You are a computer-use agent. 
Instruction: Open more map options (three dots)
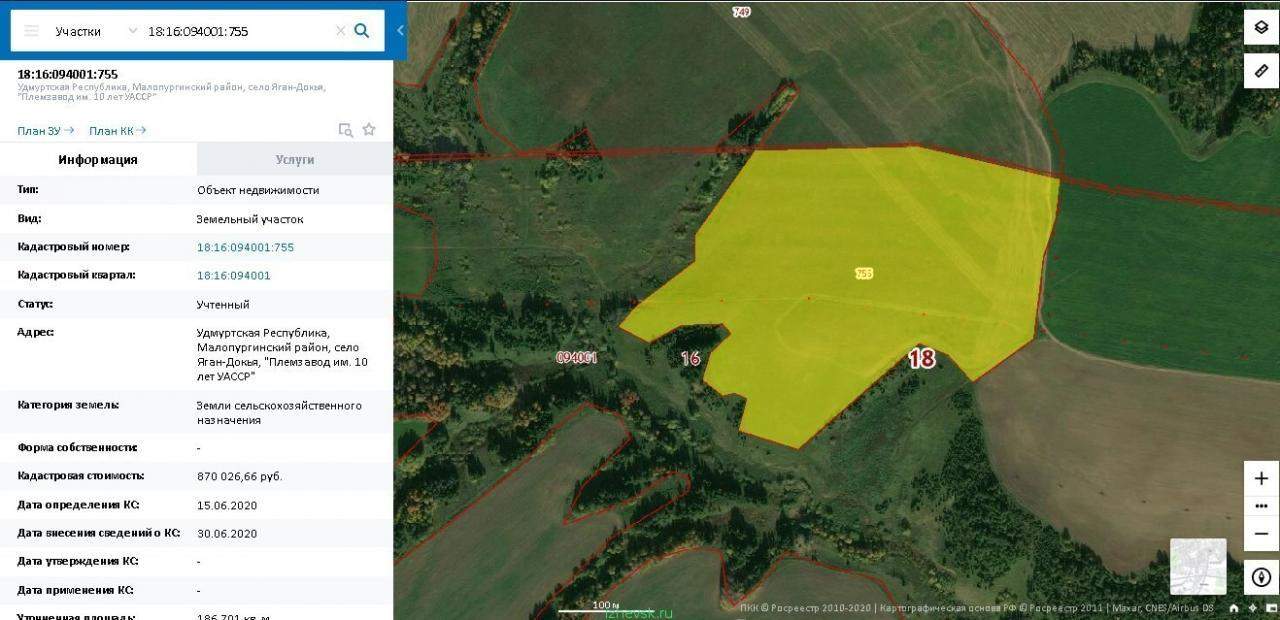tap(1261, 506)
